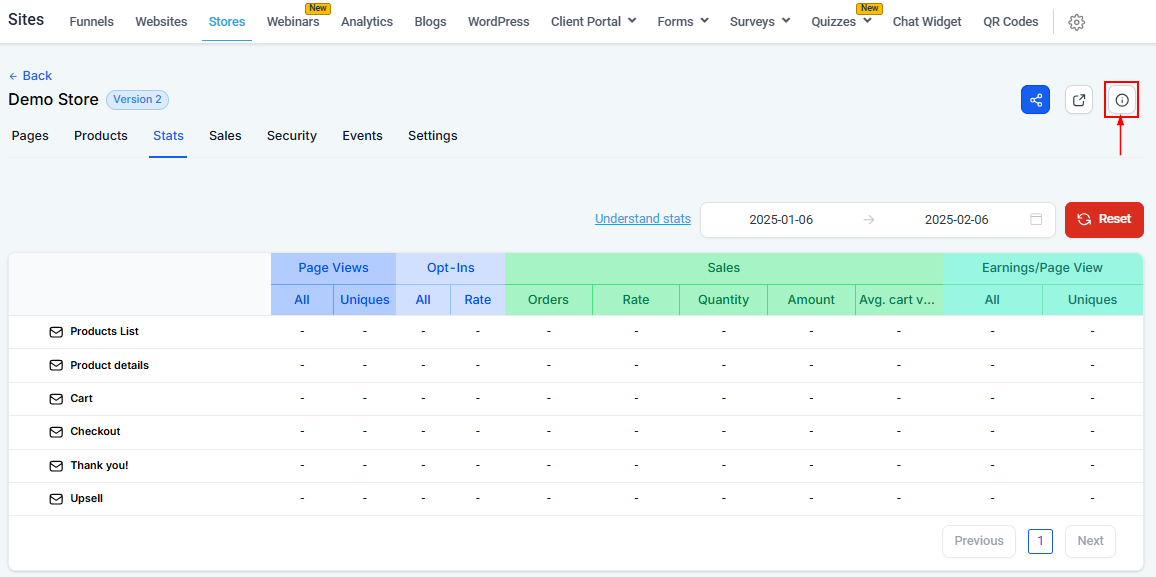Viewport: 1156px width, 577px height.
Task: Click the red Reset button
Action: (1104, 219)
